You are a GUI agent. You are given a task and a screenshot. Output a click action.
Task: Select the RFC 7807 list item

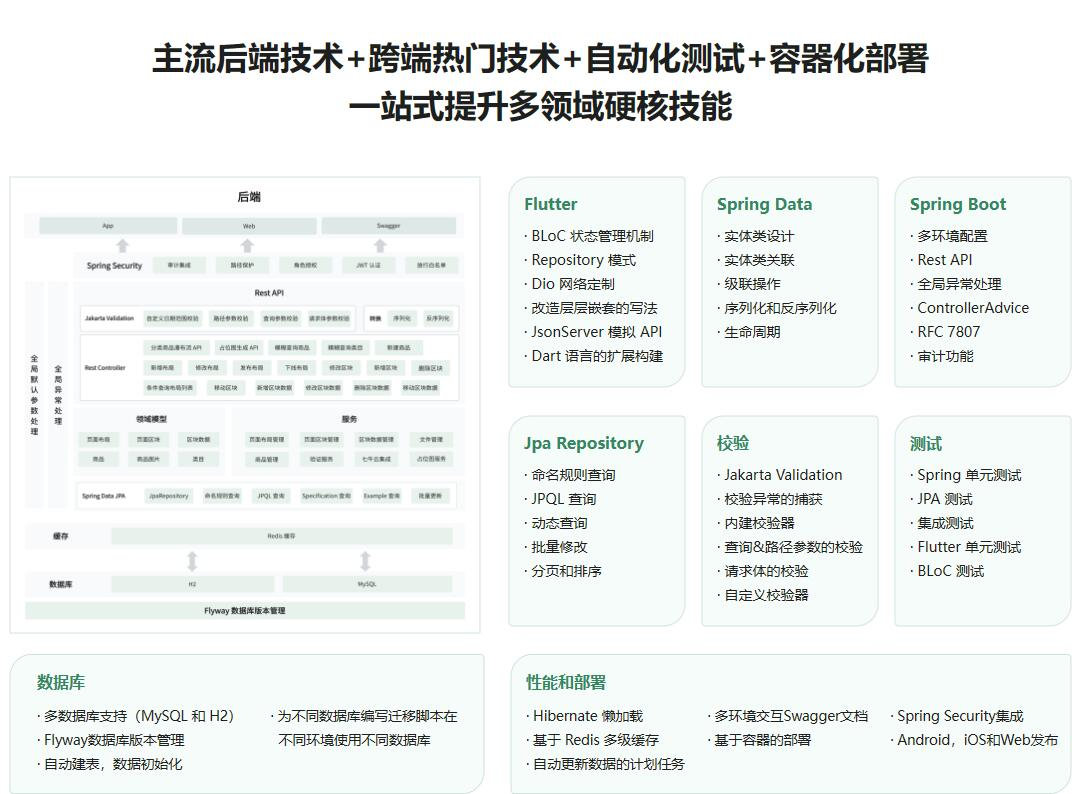[948, 332]
